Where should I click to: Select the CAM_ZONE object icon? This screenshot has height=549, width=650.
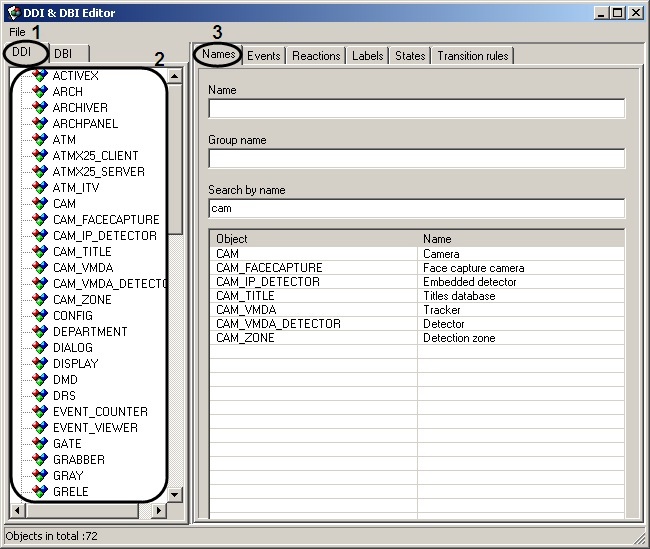click(x=40, y=300)
